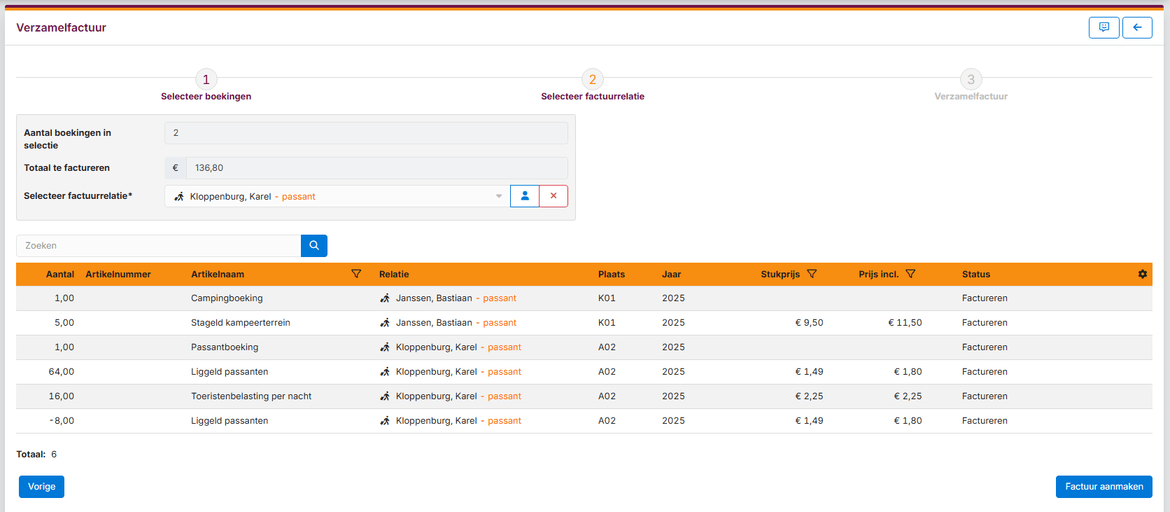Click the Vorige button

click(42, 487)
